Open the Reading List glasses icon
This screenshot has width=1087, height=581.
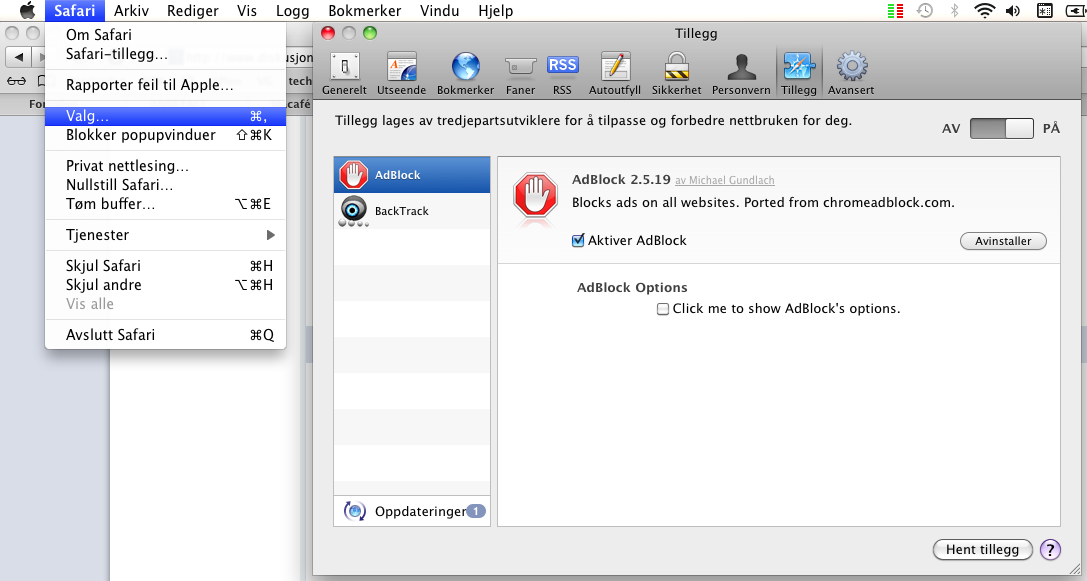[16, 81]
